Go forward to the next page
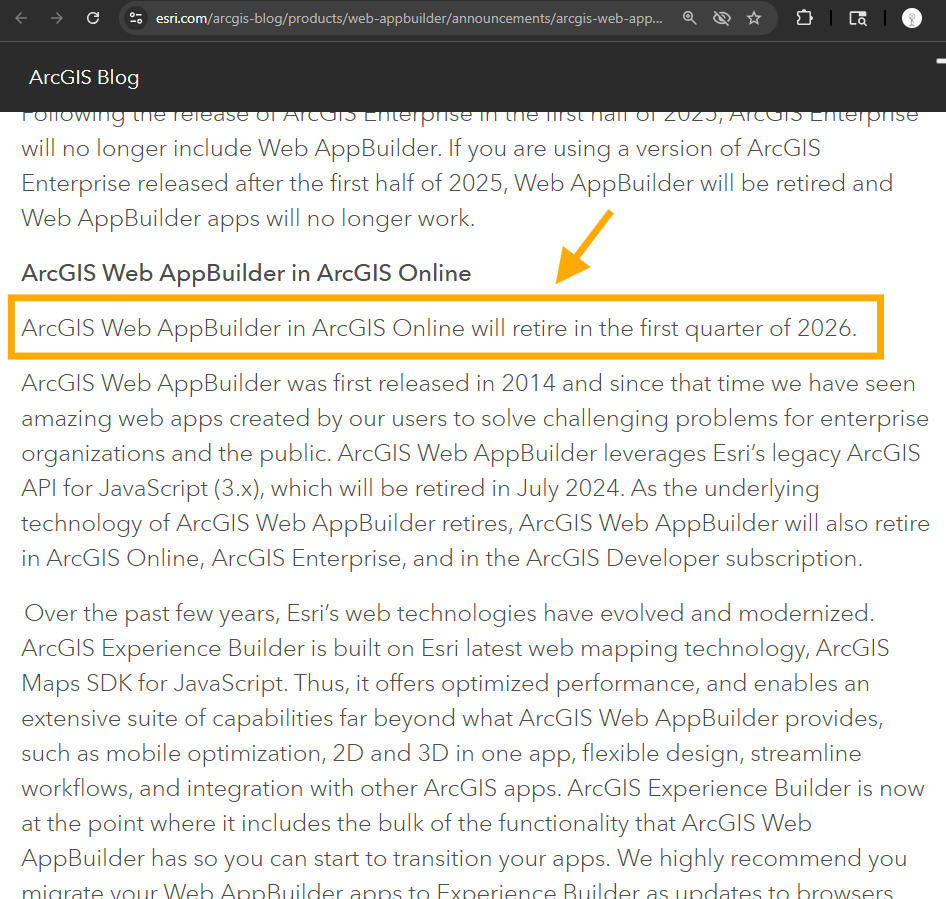This screenshot has width=946, height=899. pyautogui.click(x=57, y=18)
